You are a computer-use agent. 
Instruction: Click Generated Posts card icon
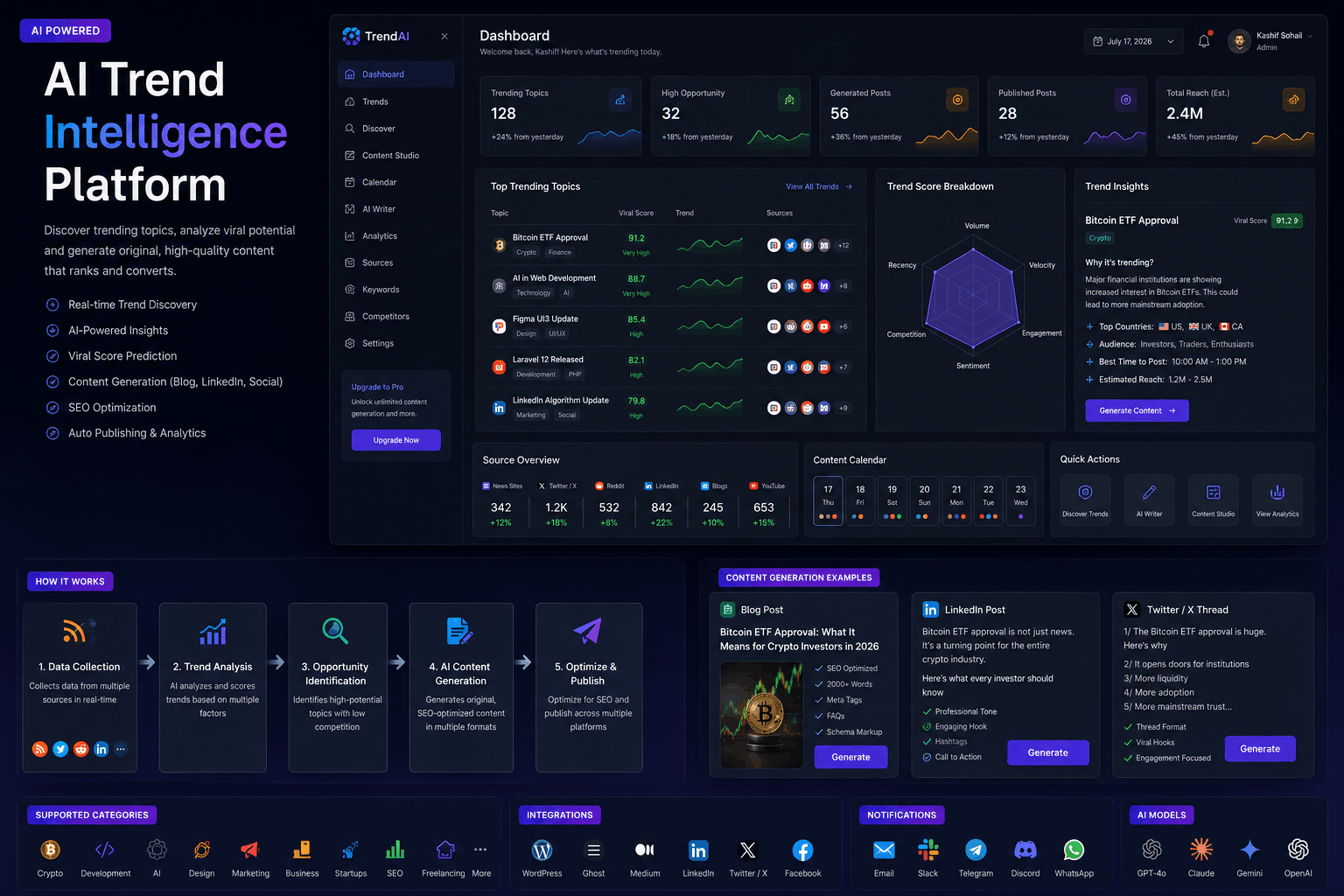point(957,100)
